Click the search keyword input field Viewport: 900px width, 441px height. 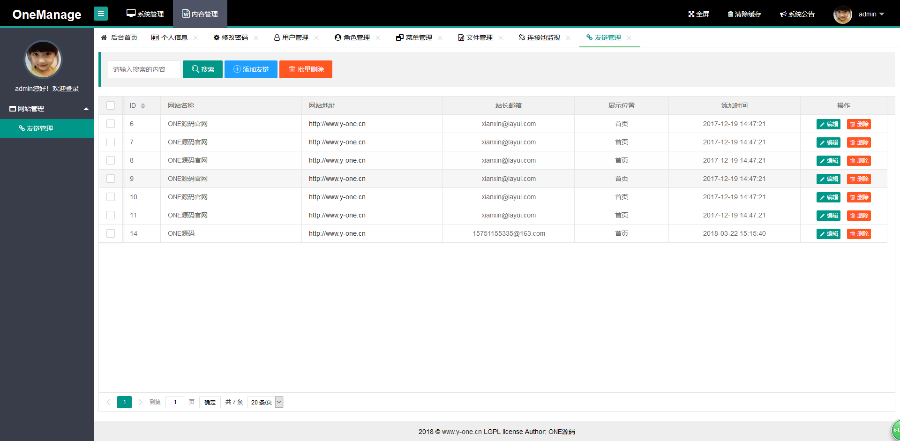(x=142, y=69)
